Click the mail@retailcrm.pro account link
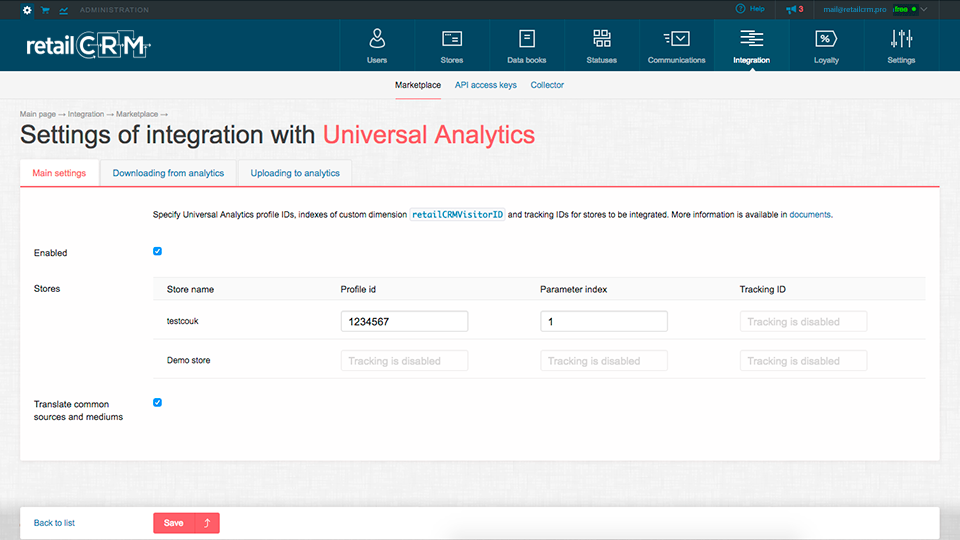Image resolution: width=960 pixels, height=540 pixels. (855, 9)
